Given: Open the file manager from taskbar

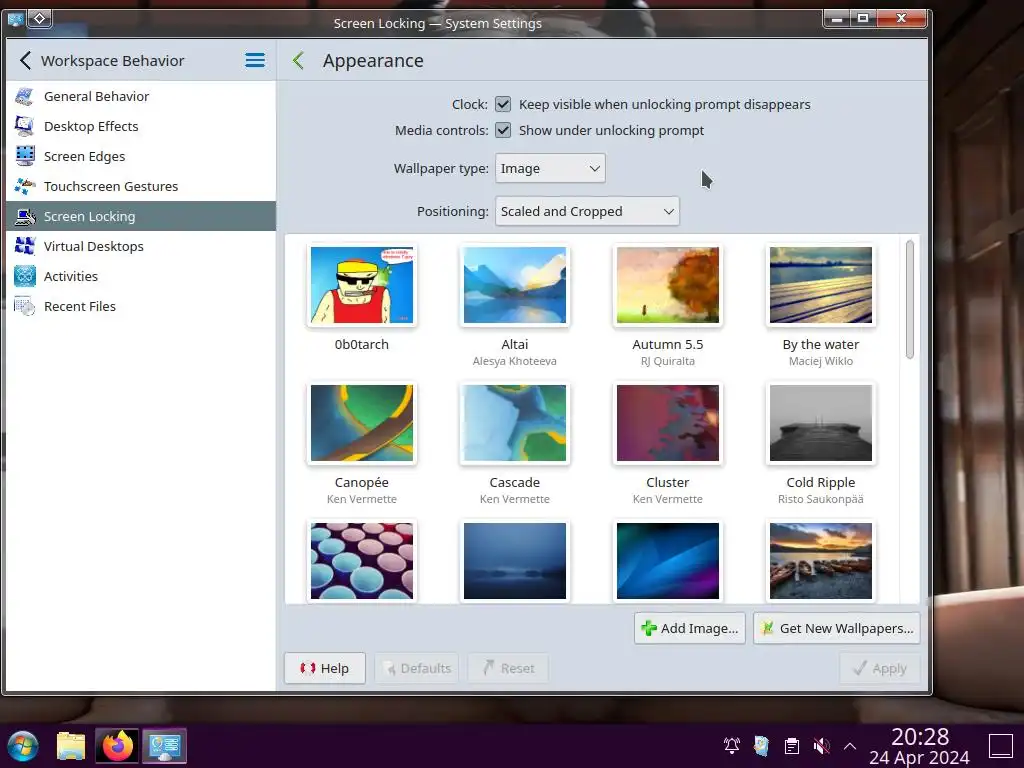Looking at the screenshot, I should pyautogui.click(x=71, y=746).
